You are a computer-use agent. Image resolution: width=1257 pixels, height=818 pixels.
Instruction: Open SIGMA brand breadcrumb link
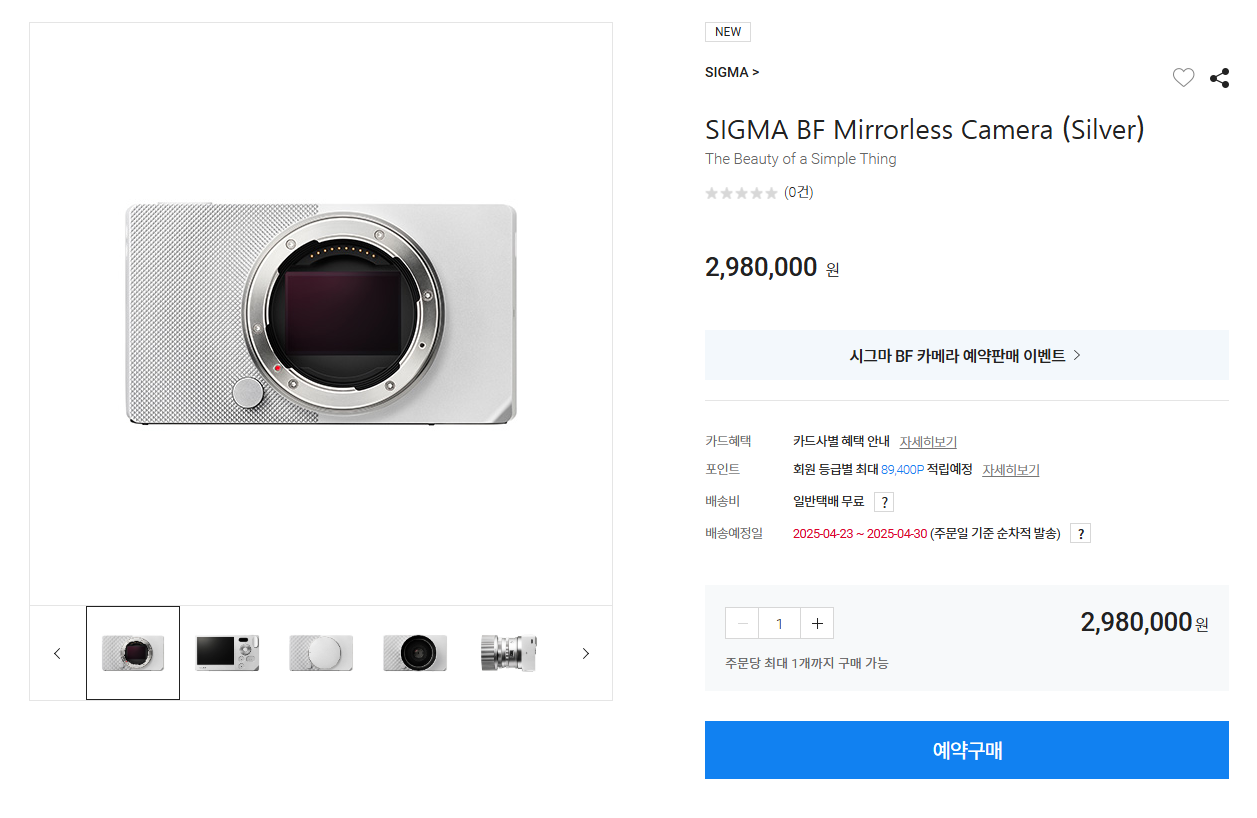(732, 72)
